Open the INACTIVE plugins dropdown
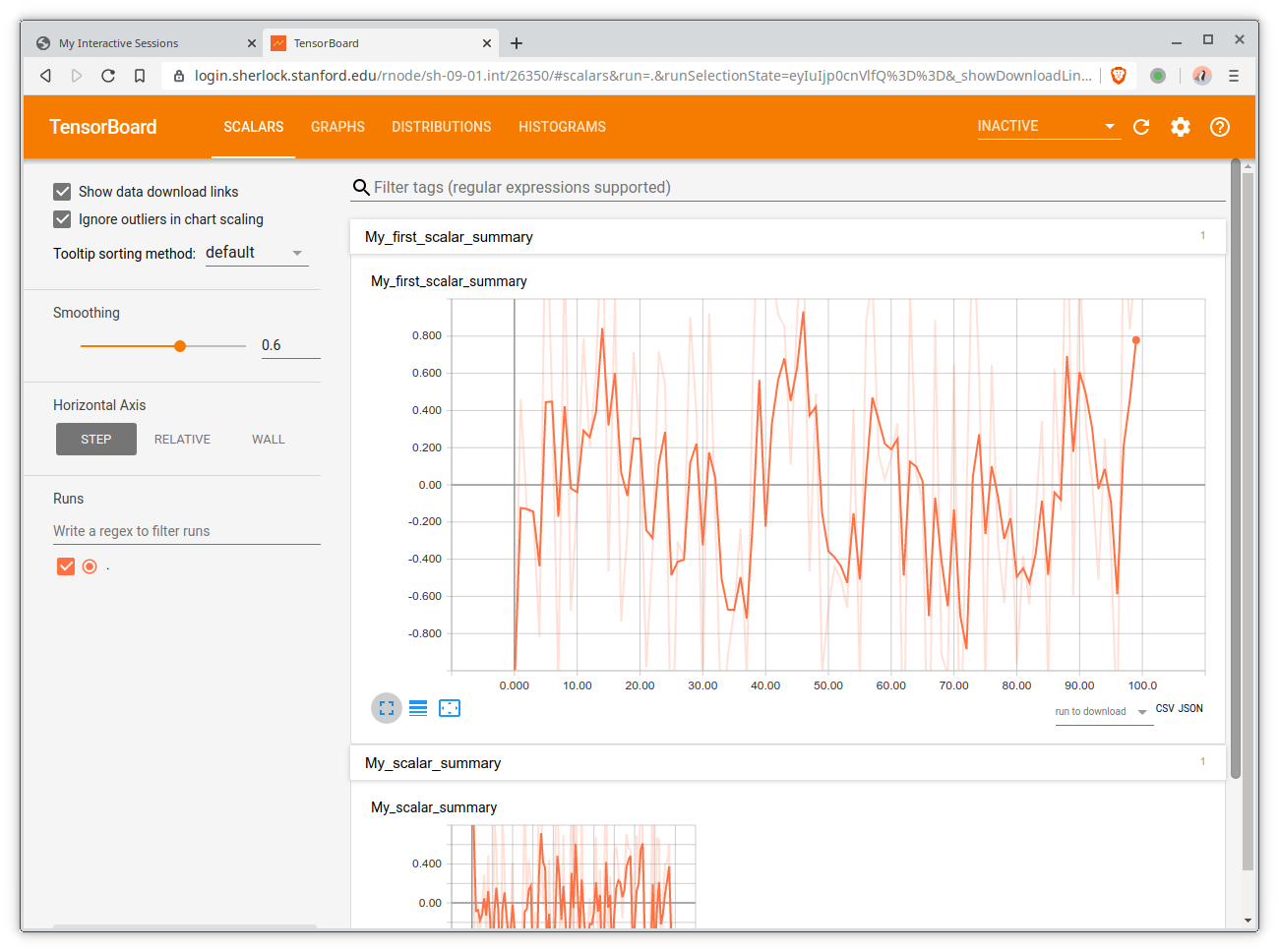1279x952 pixels. pyautogui.click(x=1049, y=126)
